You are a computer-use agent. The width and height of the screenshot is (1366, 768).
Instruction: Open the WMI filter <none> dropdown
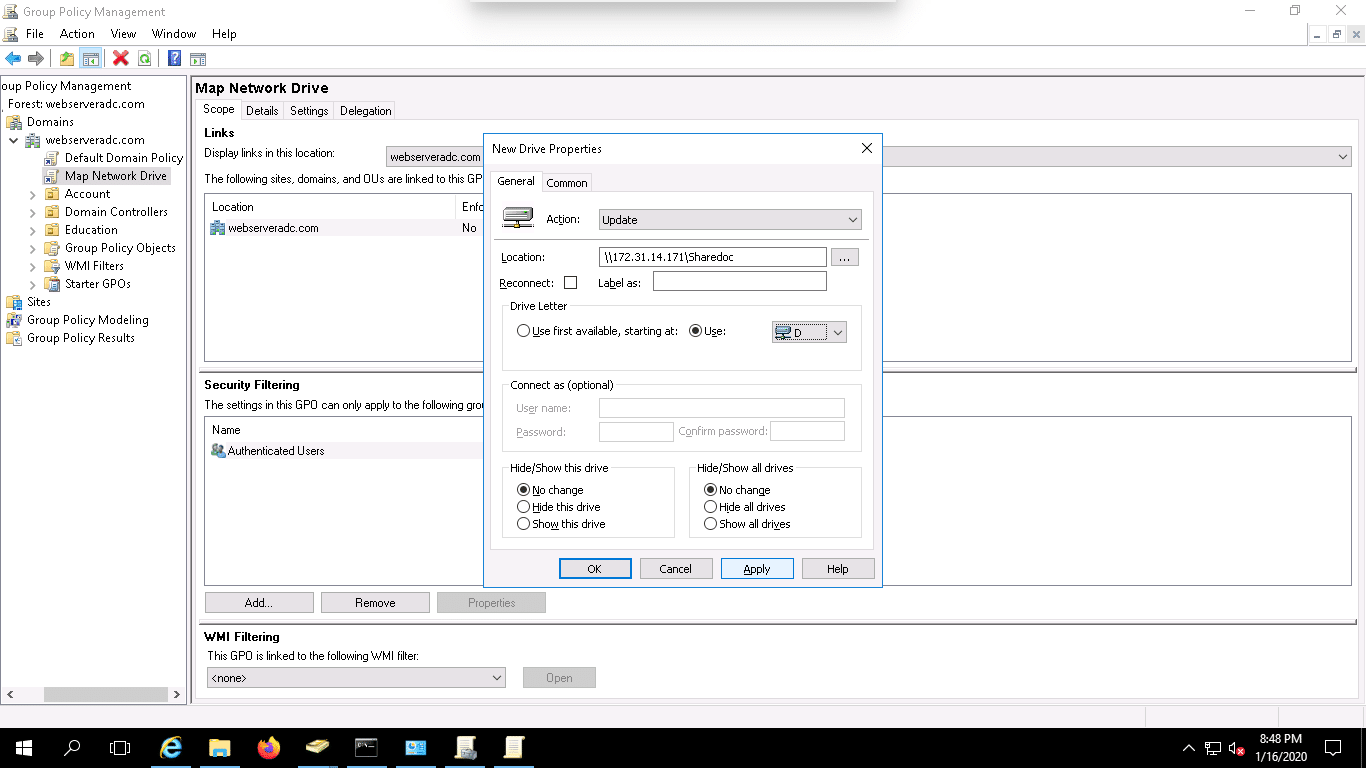(x=356, y=678)
